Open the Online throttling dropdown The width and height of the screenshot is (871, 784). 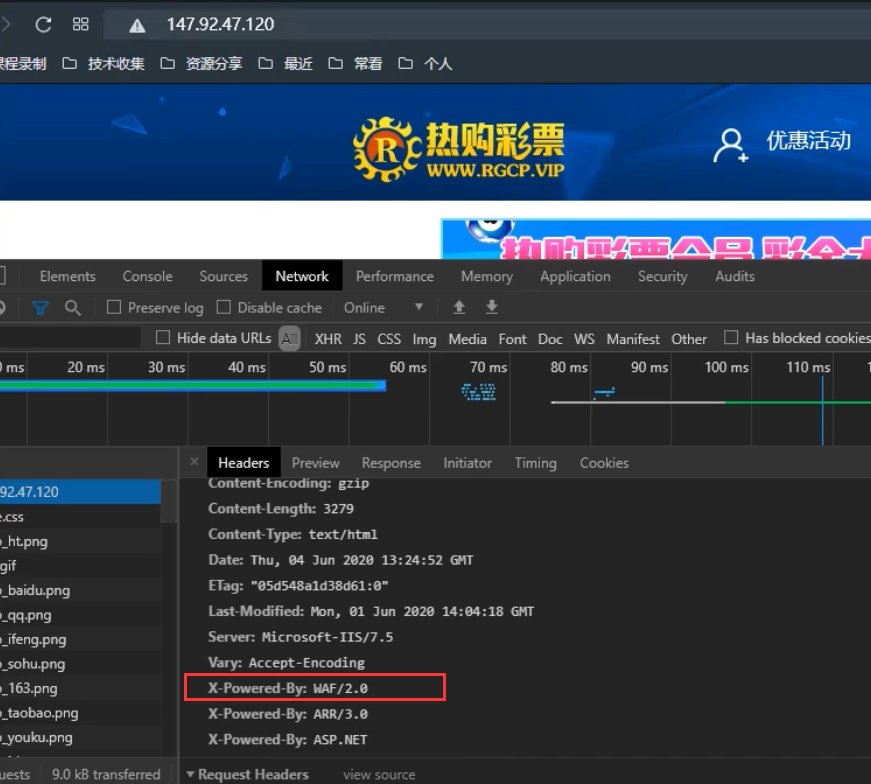click(384, 308)
